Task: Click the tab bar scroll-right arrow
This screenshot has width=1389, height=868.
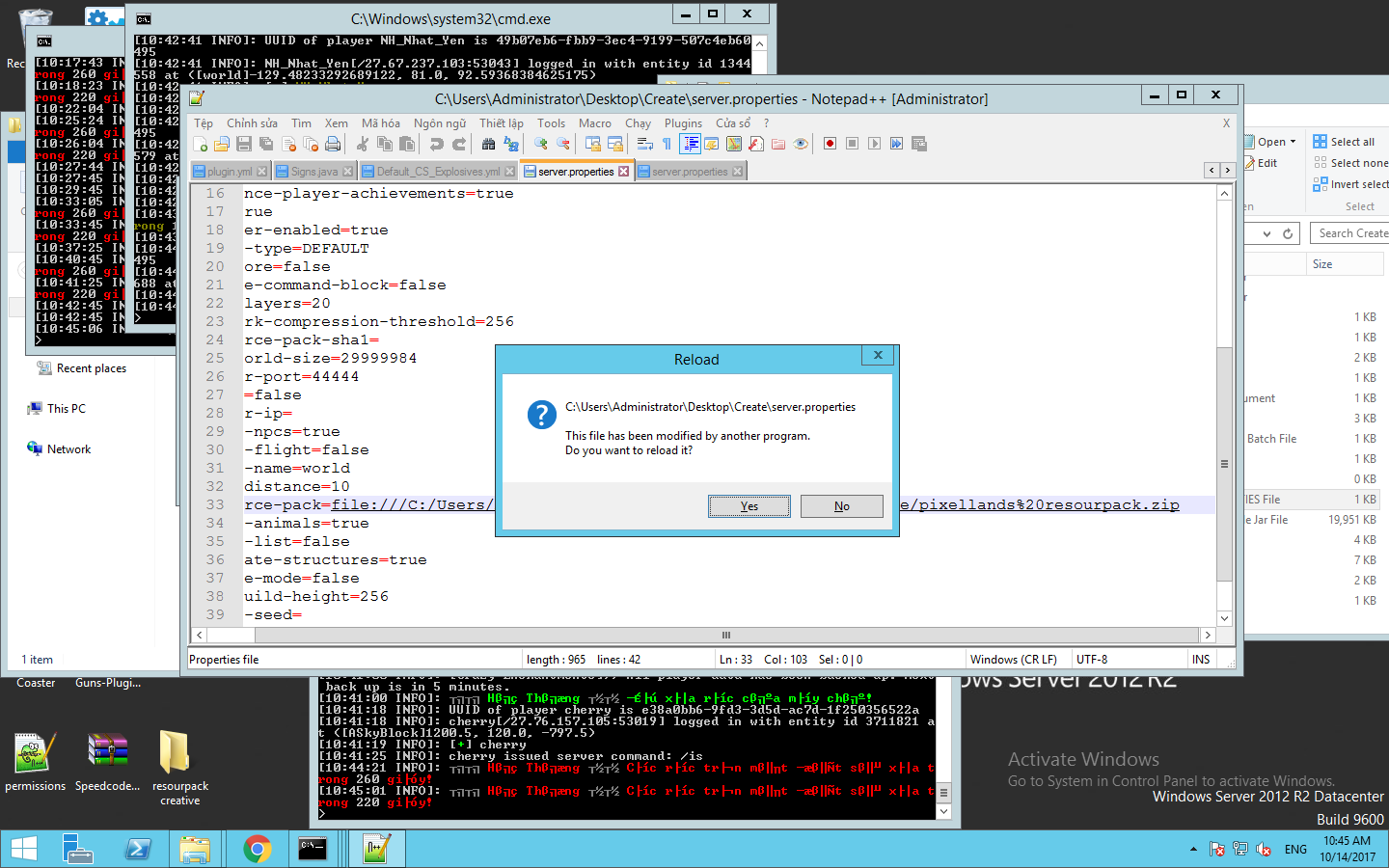Action: tap(1227, 171)
